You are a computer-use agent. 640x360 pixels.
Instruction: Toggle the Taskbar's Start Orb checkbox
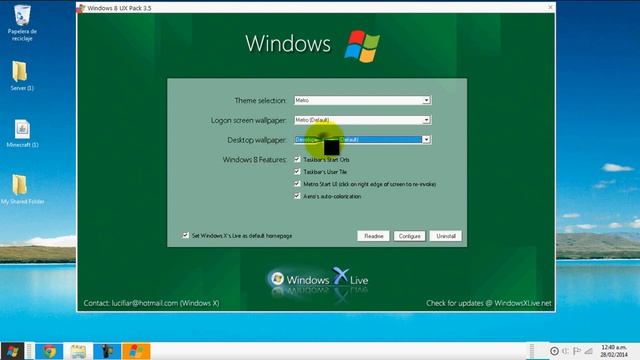pos(298,160)
